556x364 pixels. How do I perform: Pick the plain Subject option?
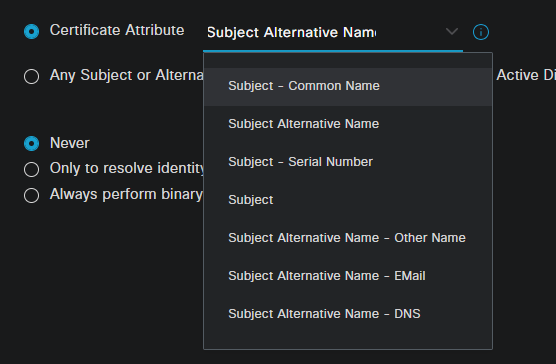[348, 200]
